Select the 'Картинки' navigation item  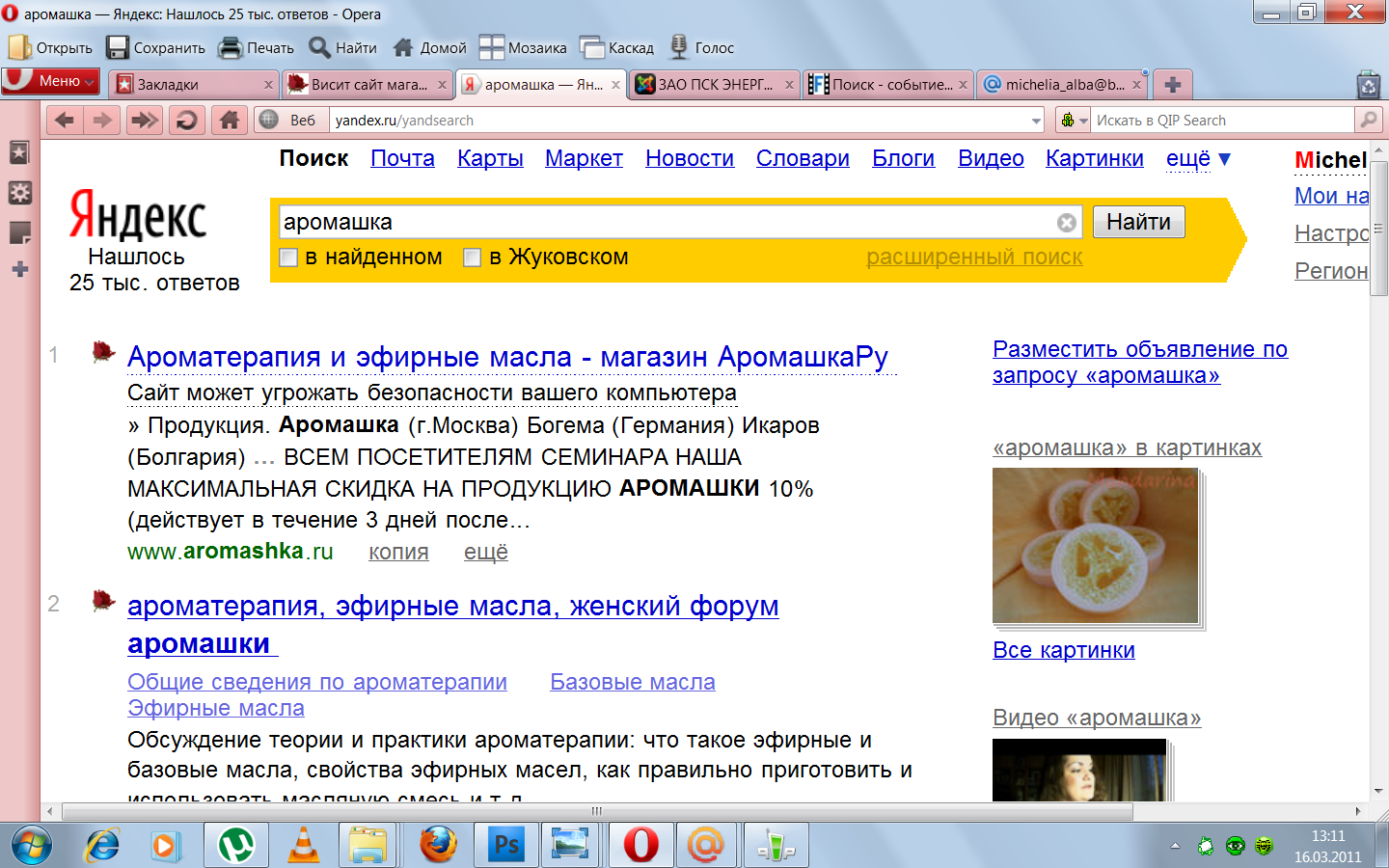point(1094,159)
